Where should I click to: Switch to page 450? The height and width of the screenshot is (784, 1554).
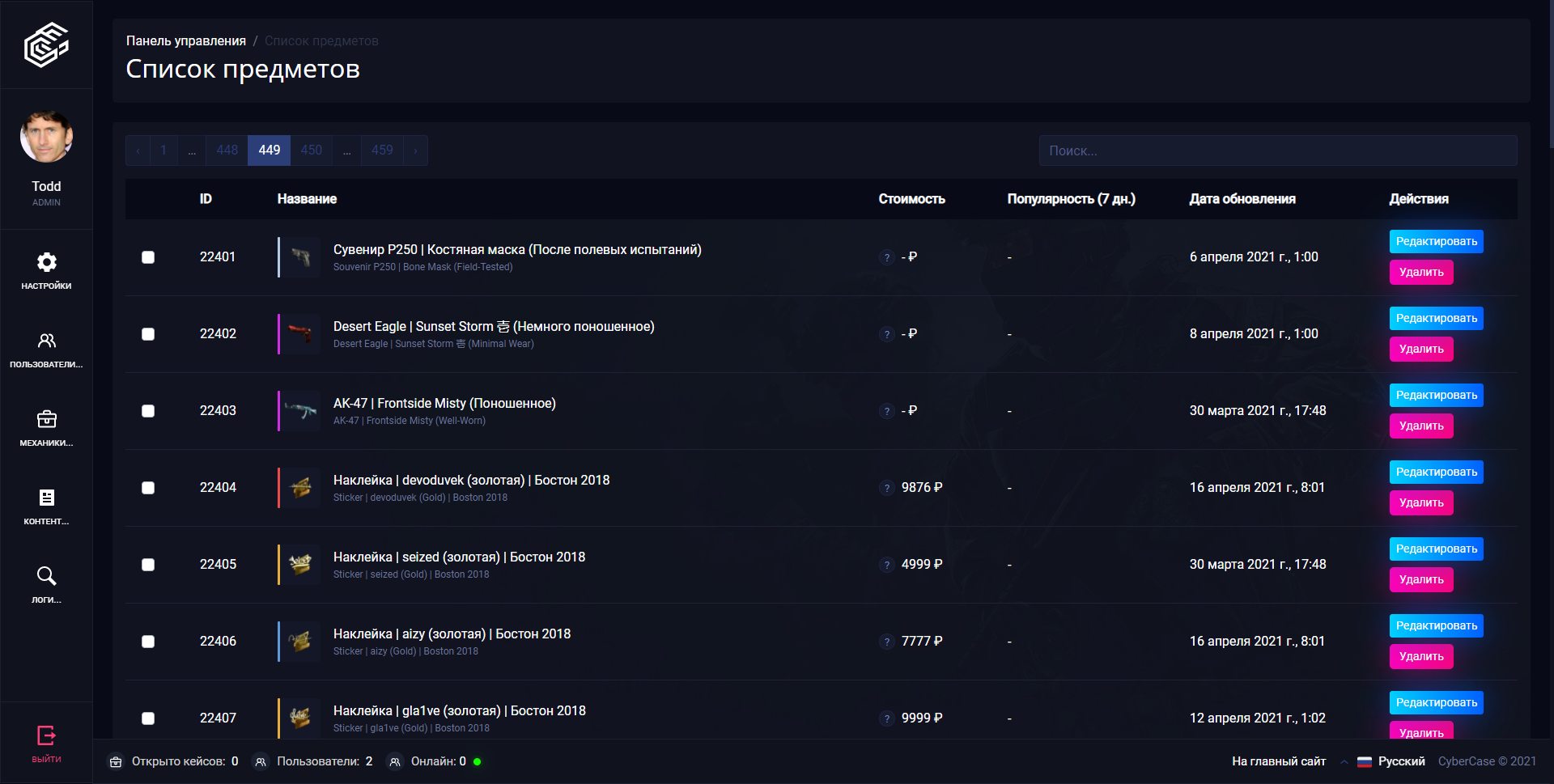(312, 150)
